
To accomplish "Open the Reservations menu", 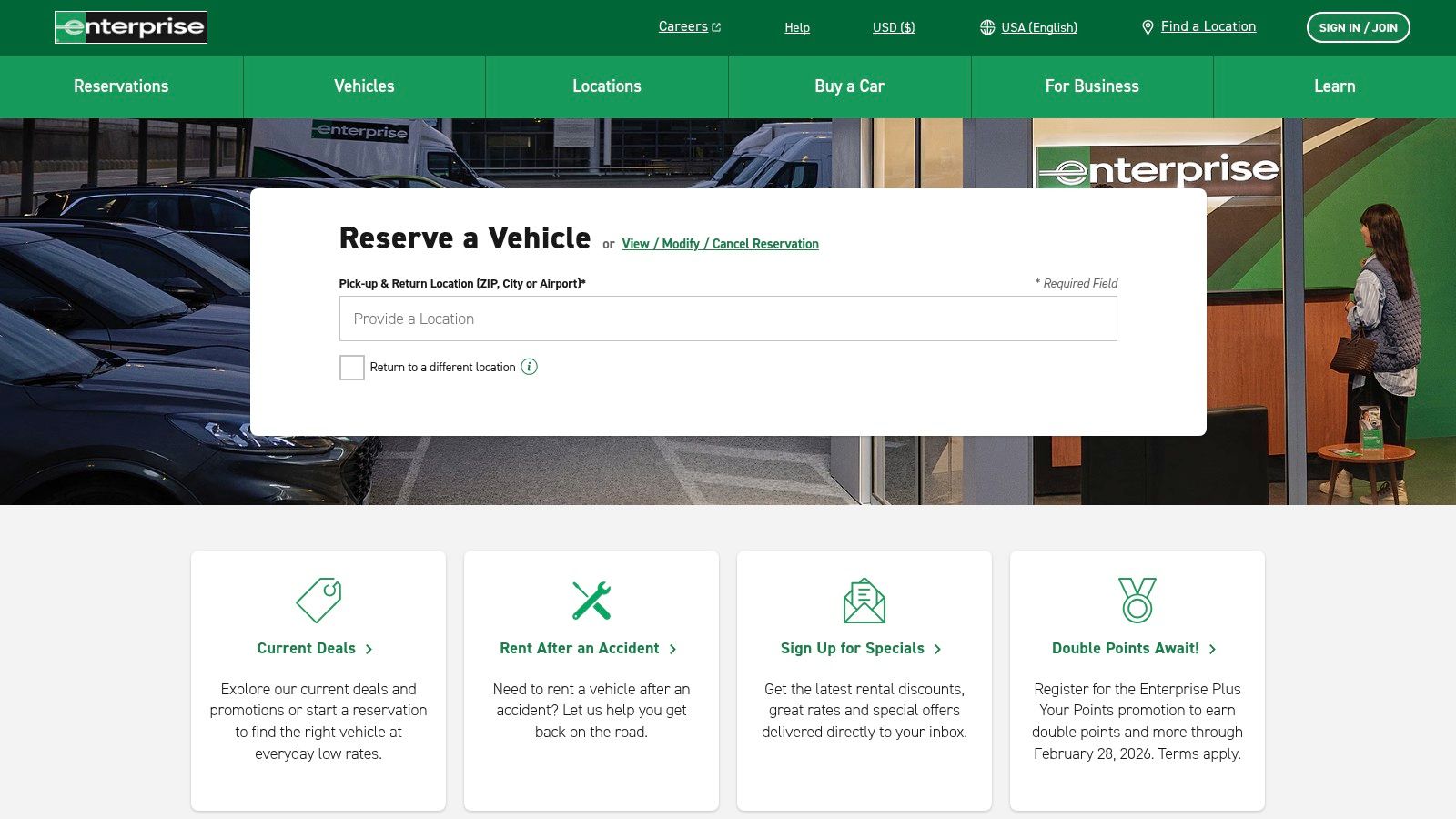I will pyautogui.click(x=121, y=86).
